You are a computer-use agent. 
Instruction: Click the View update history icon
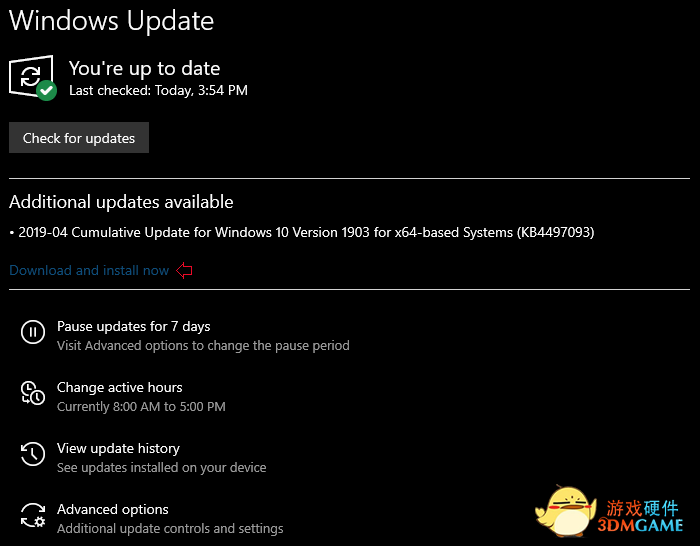coord(33,454)
